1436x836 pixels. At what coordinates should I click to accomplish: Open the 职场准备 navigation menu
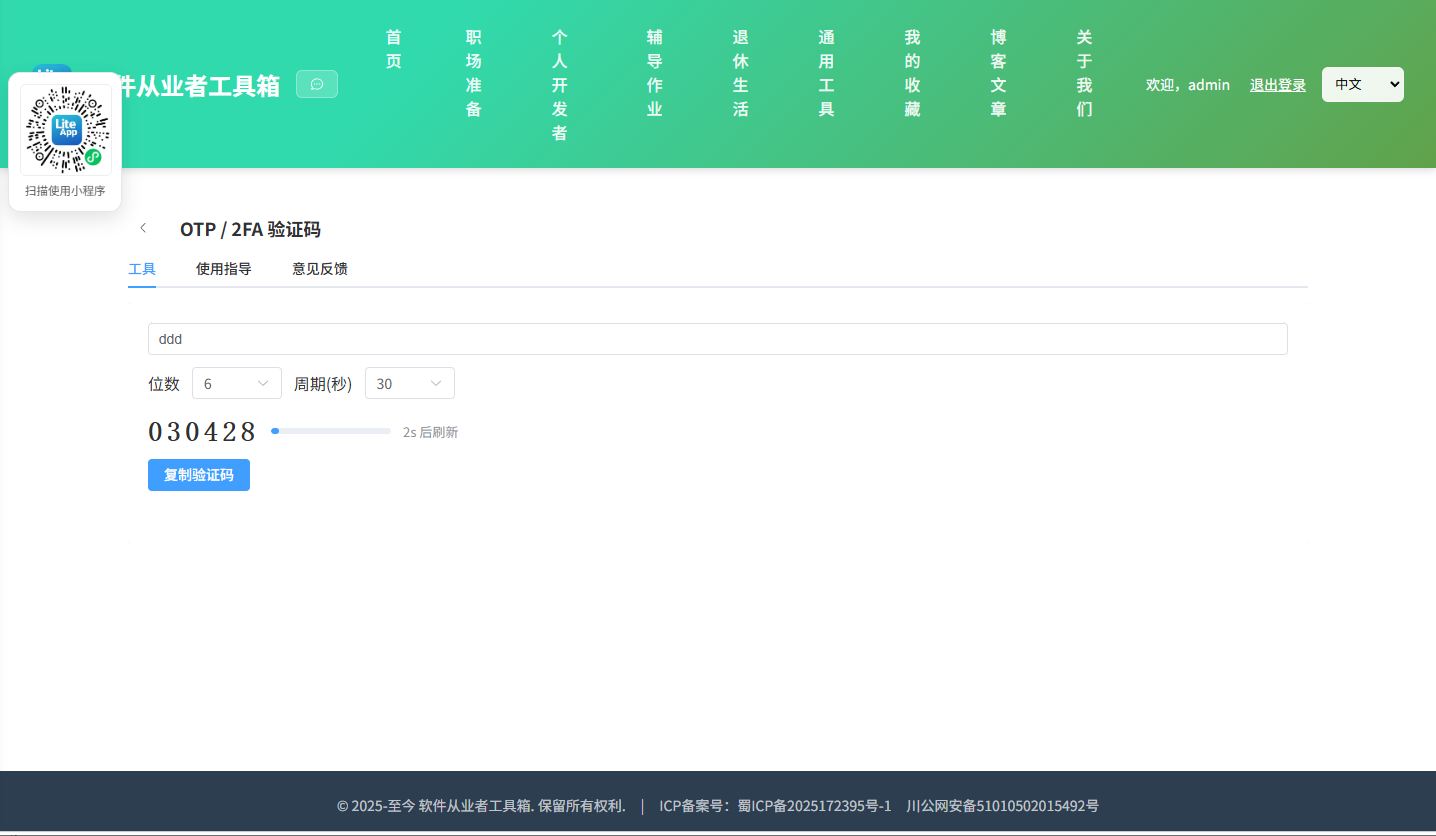tap(474, 73)
